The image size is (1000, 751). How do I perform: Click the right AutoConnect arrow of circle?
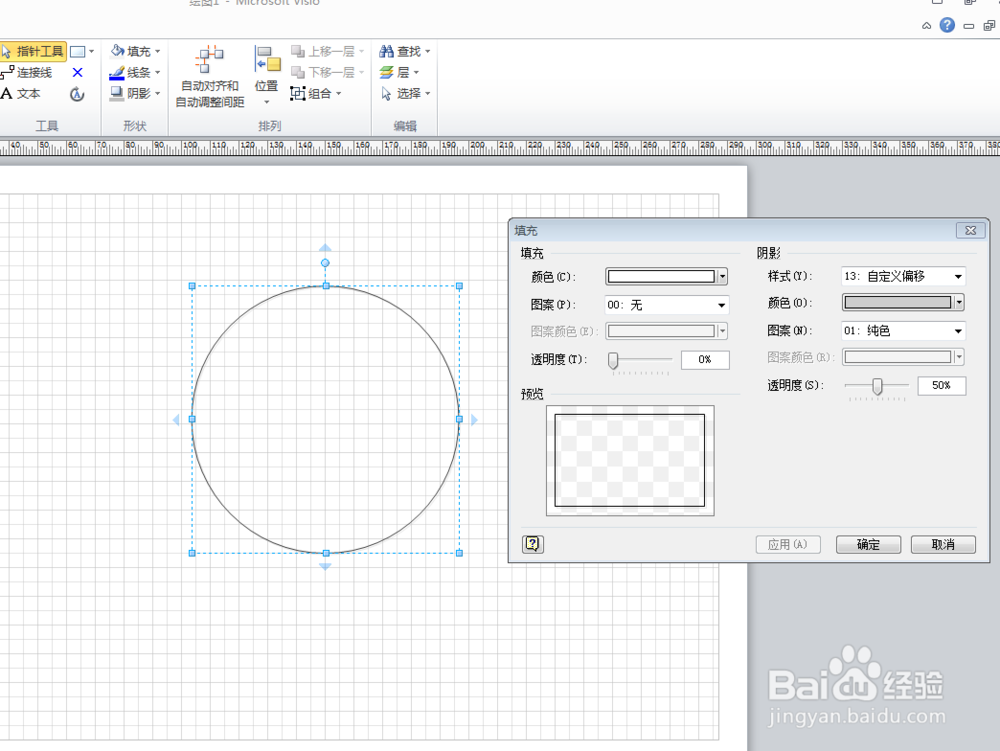[x=474, y=419]
